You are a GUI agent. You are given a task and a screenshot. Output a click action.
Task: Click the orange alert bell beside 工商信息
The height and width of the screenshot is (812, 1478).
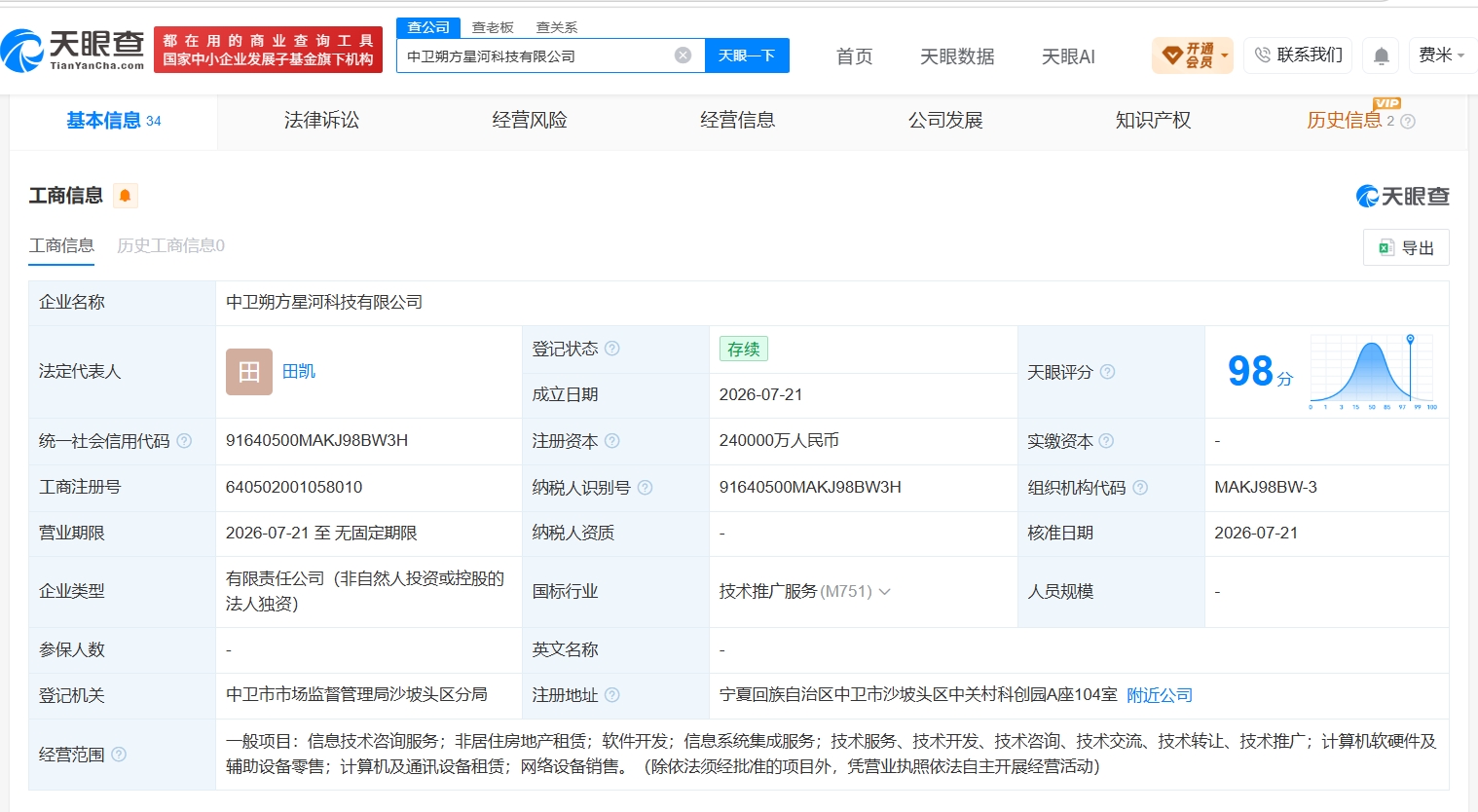125,196
